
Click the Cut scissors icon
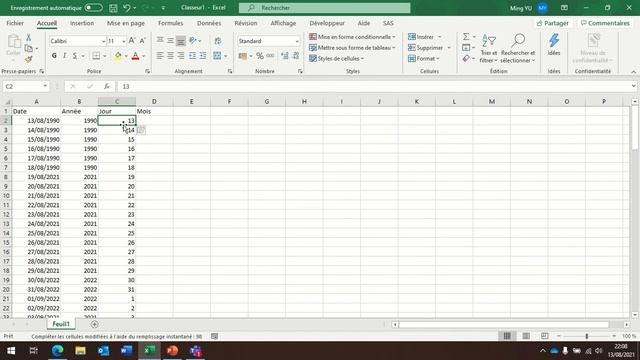click(29, 38)
